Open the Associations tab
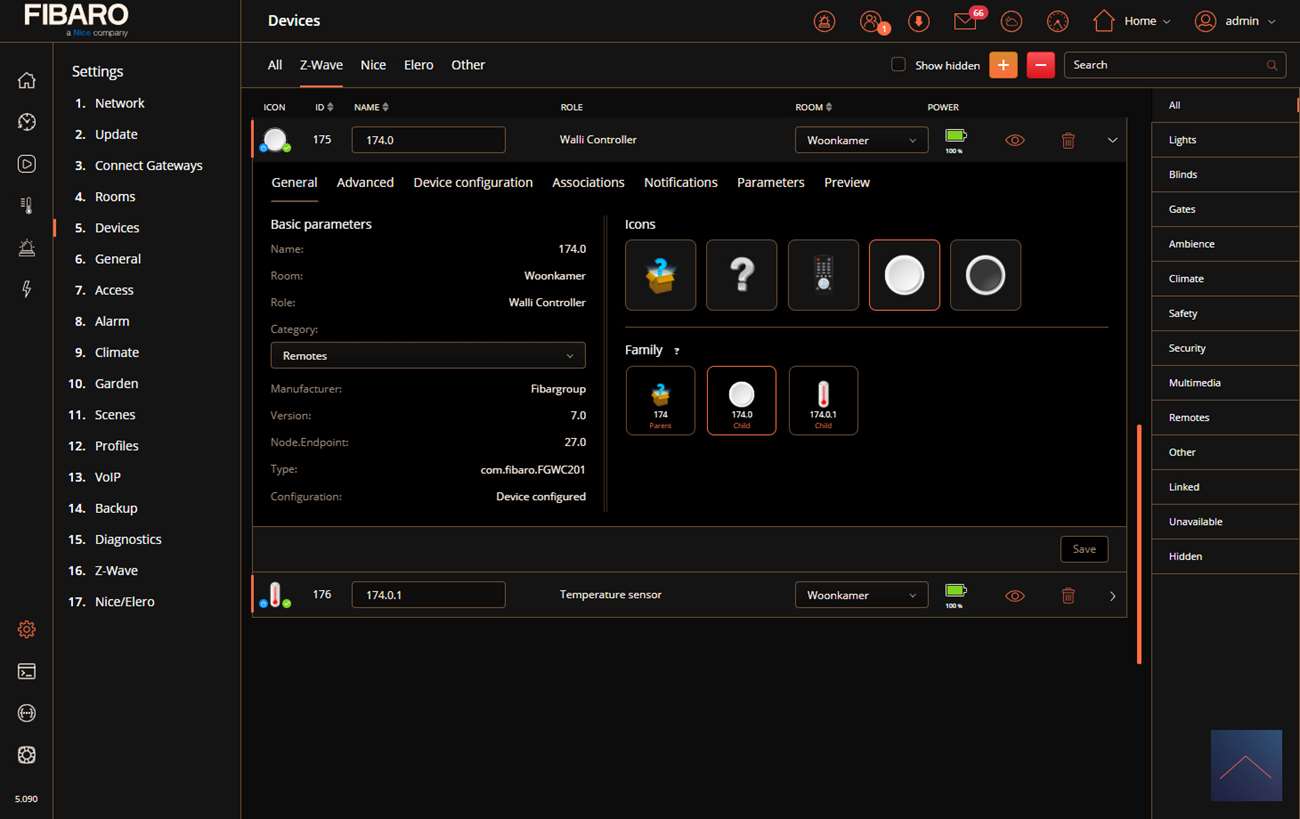 588,182
